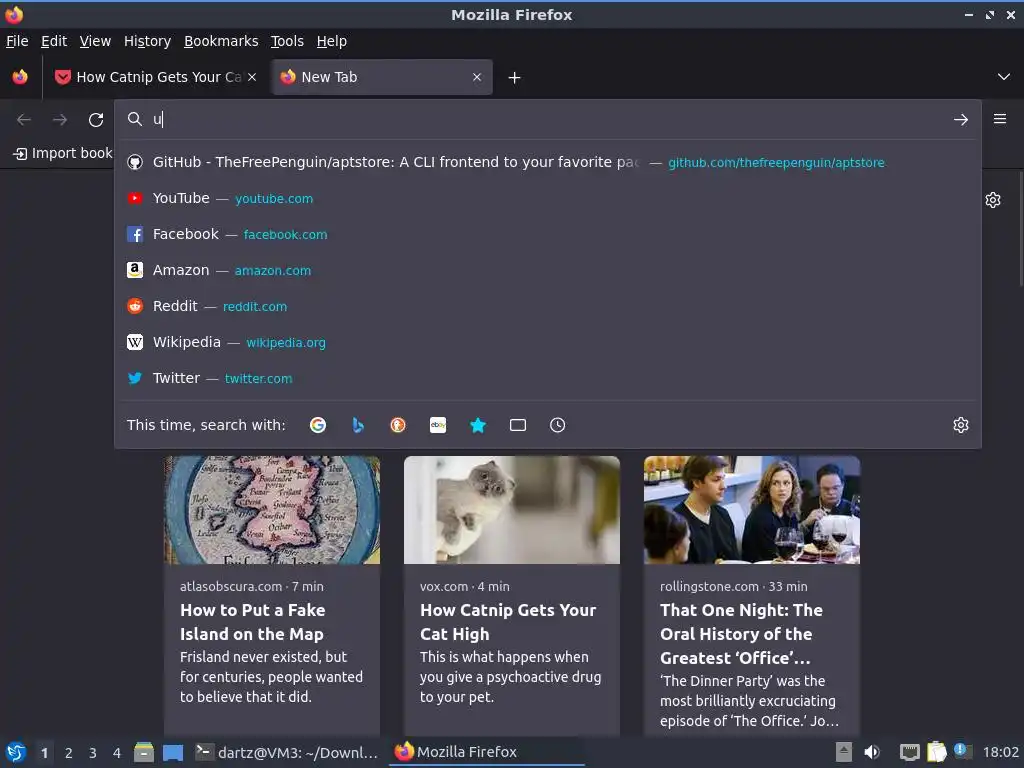Click the GitHub favicon in the suggestions

(135, 162)
